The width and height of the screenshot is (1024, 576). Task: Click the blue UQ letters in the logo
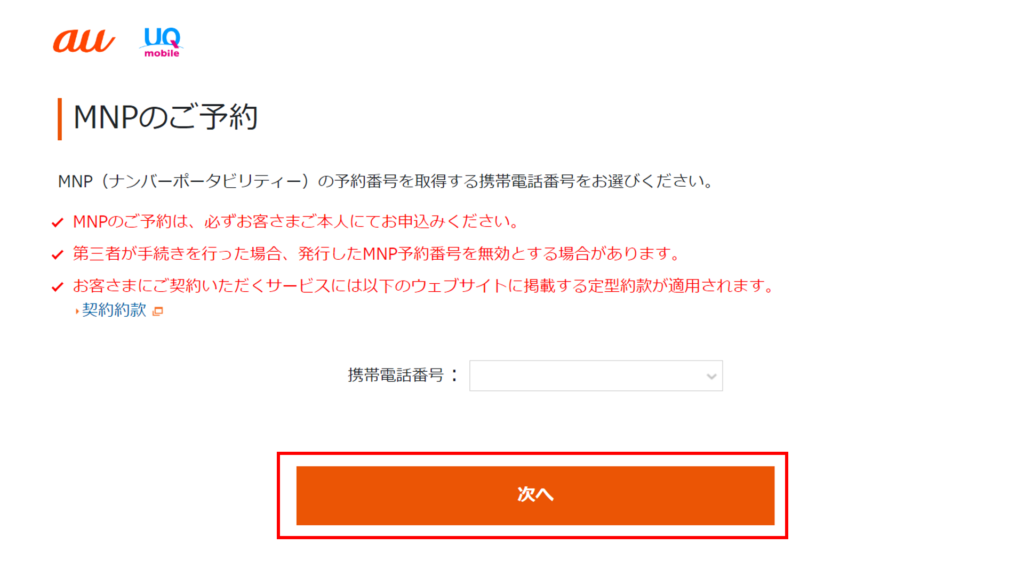click(161, 37)
